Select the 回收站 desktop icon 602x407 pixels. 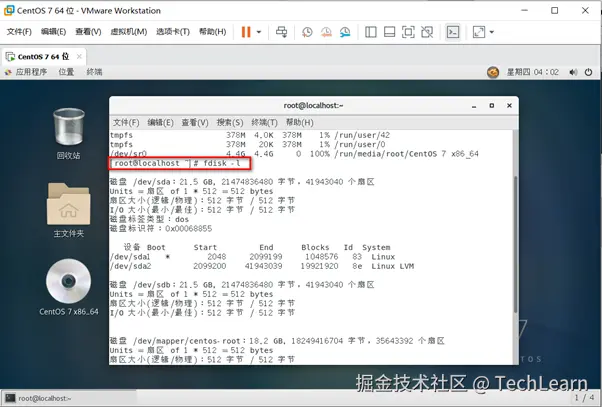pyautogui.click(x=69, y=133)
